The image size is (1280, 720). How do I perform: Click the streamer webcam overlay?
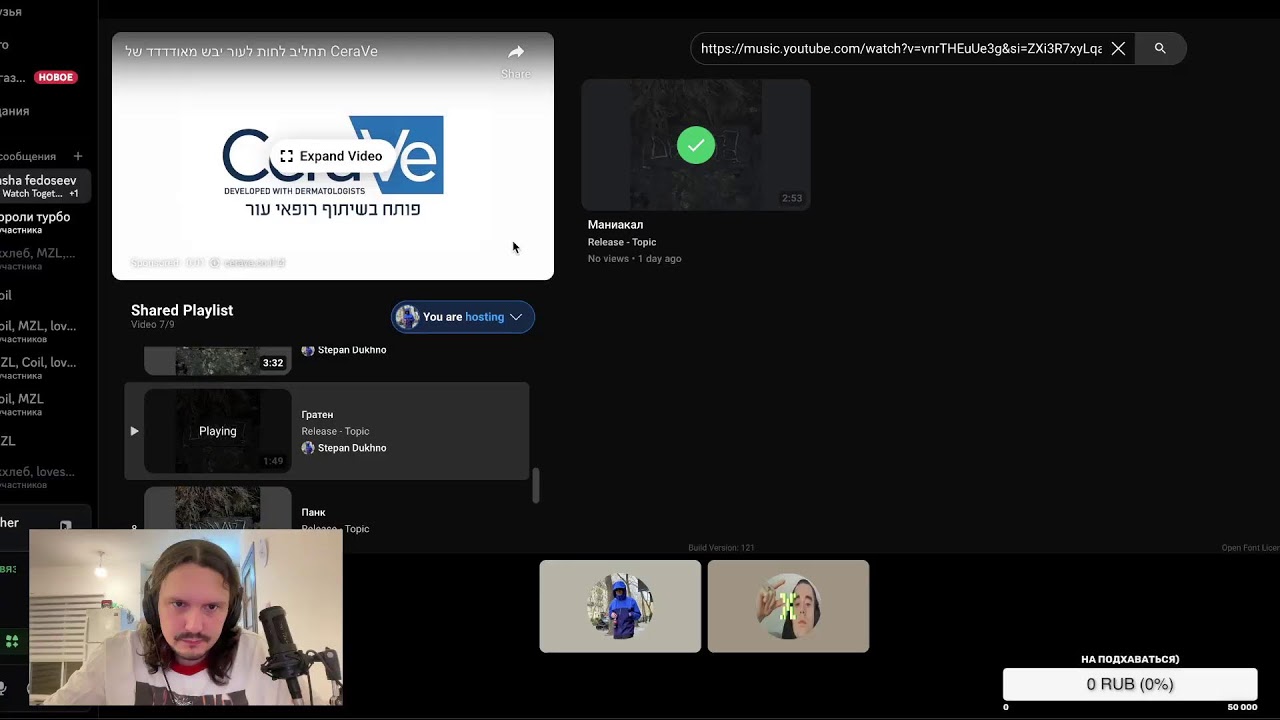186,617
